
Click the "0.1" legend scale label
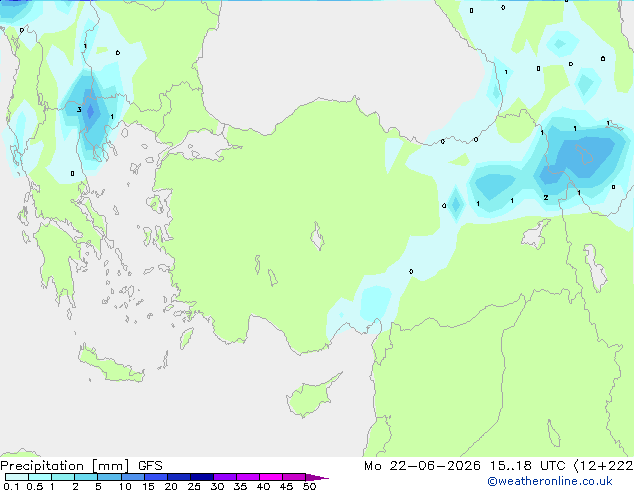12,486
